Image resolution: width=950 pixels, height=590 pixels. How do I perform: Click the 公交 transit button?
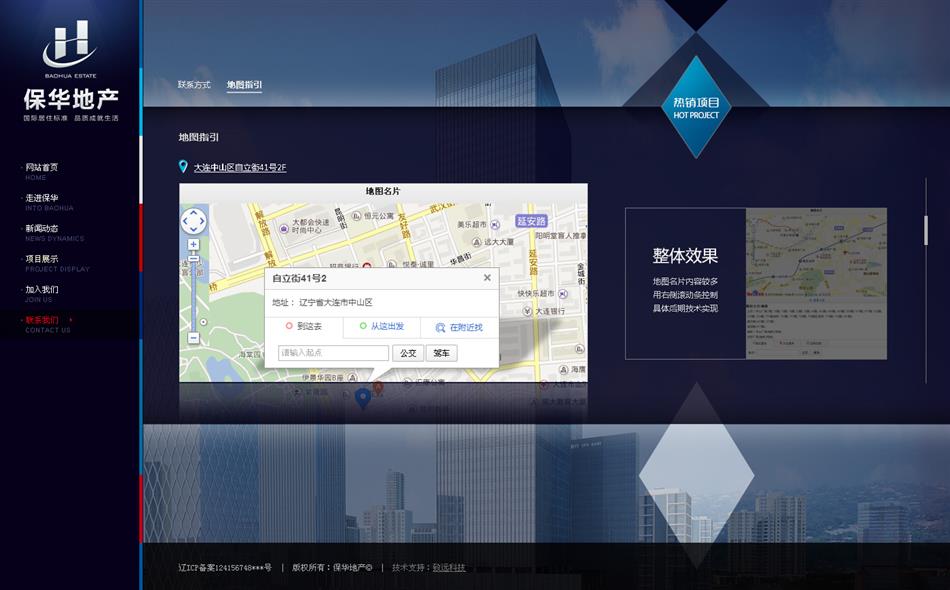pyautogui.click(x=407, y=353)
